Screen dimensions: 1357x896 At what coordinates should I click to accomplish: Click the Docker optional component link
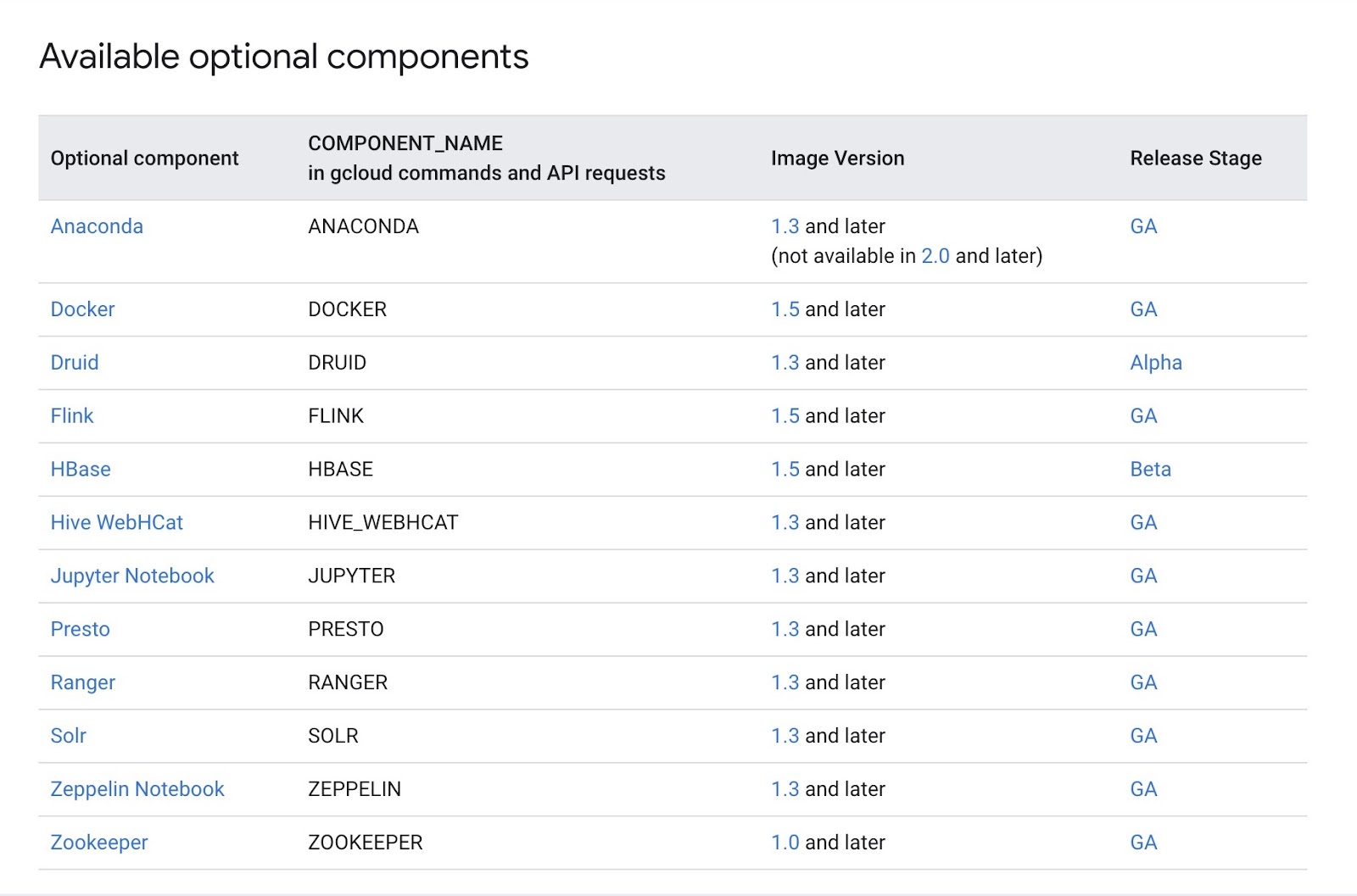click(82, 309)
